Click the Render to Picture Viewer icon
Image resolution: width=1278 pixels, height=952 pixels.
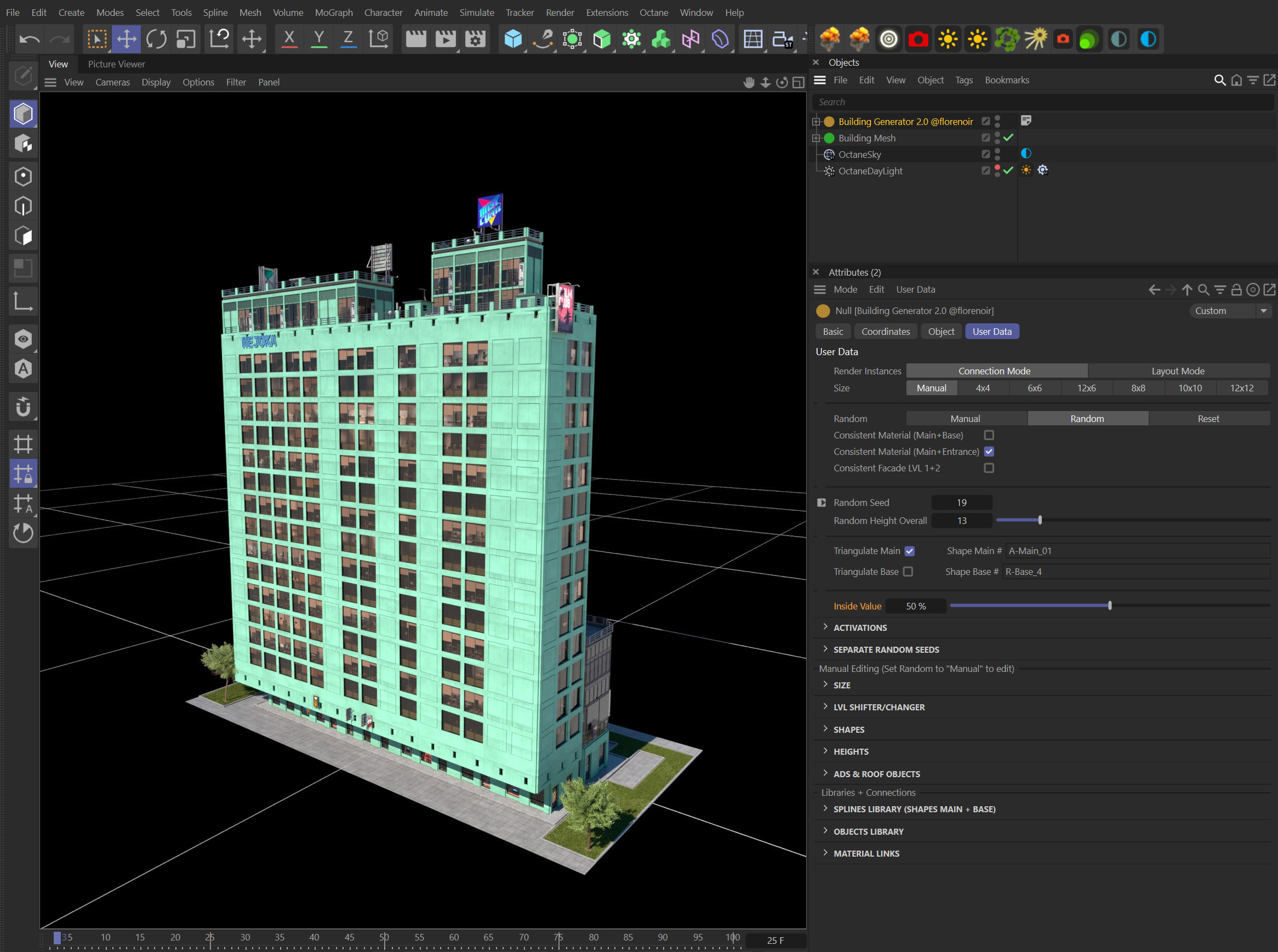(445, 38)
